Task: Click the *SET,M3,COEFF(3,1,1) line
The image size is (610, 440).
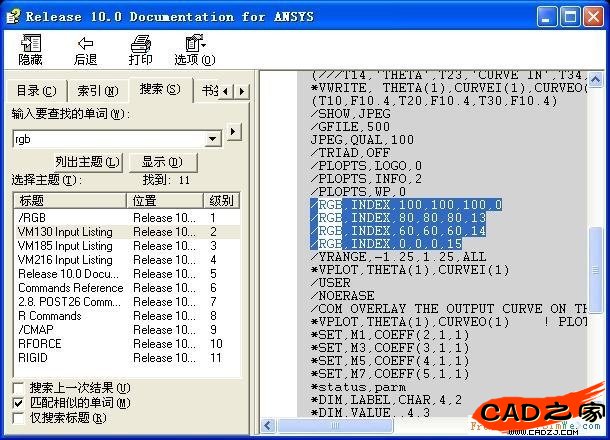Action: point(390,347)
